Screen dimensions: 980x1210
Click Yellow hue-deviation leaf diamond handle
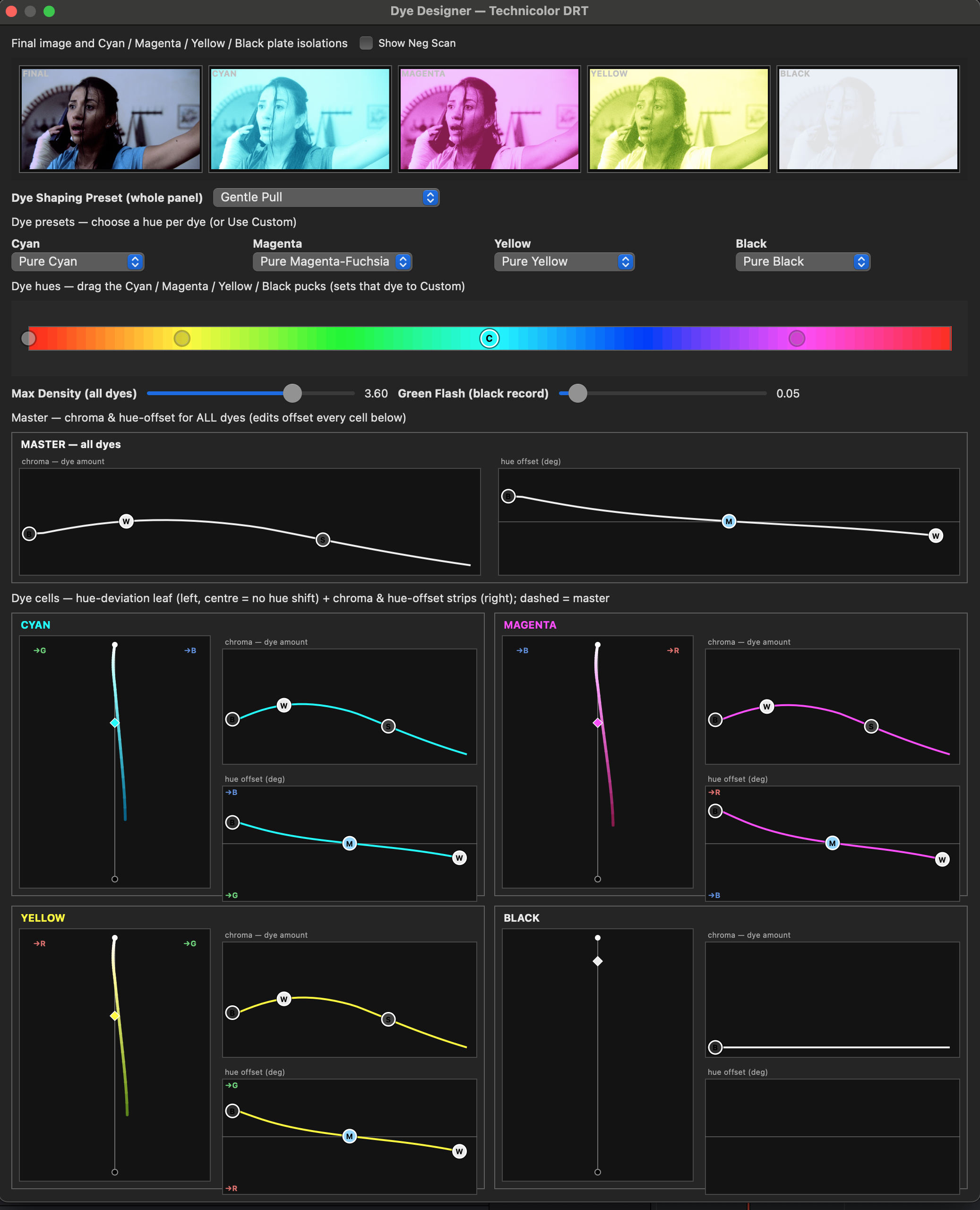coord(115,1016)
